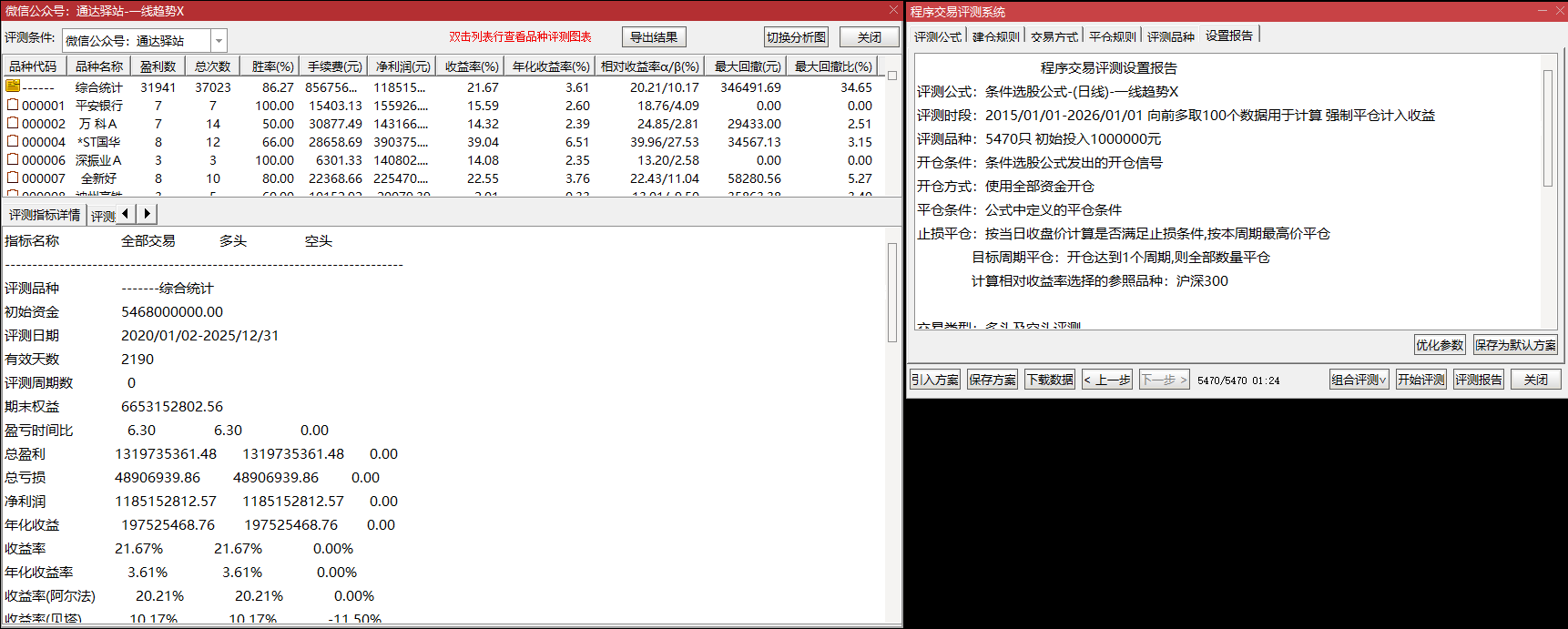Select the 全新好 name cell
This screenshot has height=629, width=1568.
point(98,178)
